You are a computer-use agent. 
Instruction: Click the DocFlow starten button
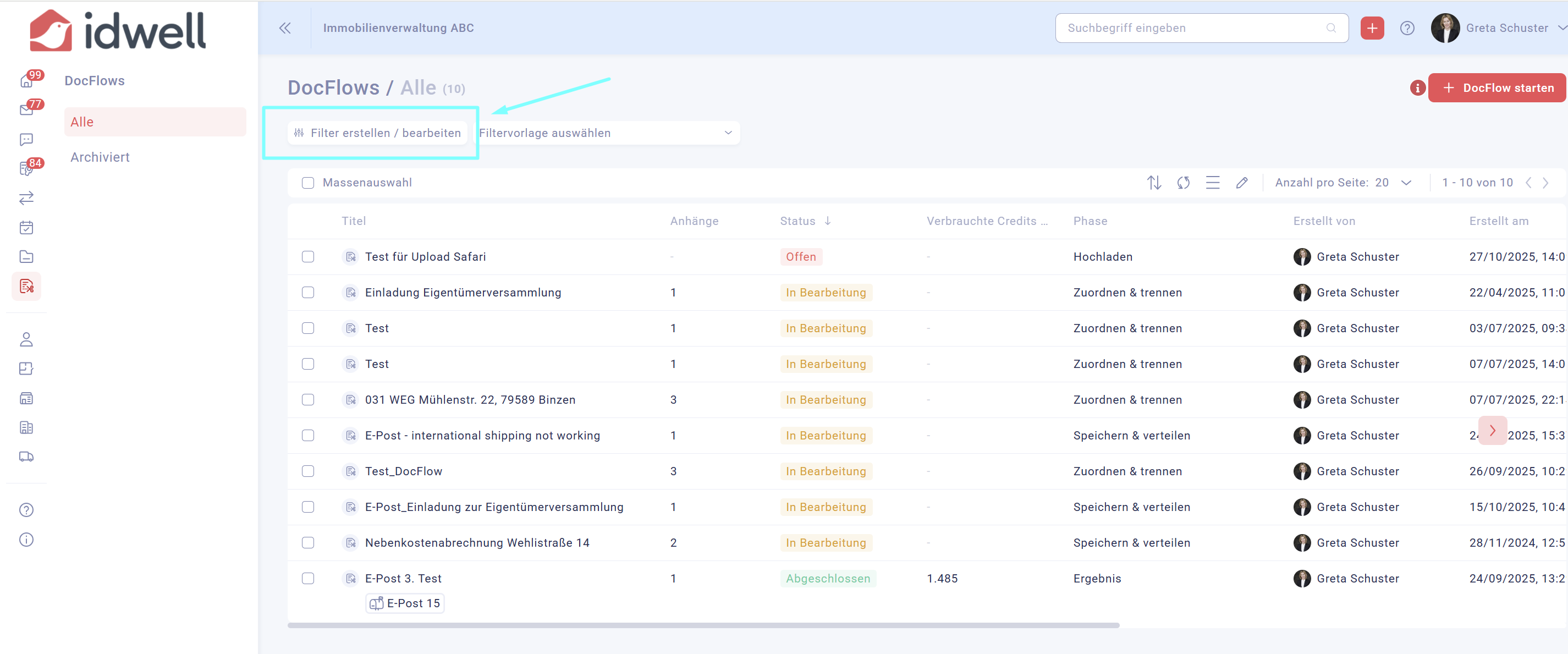tap(1497, 87)
